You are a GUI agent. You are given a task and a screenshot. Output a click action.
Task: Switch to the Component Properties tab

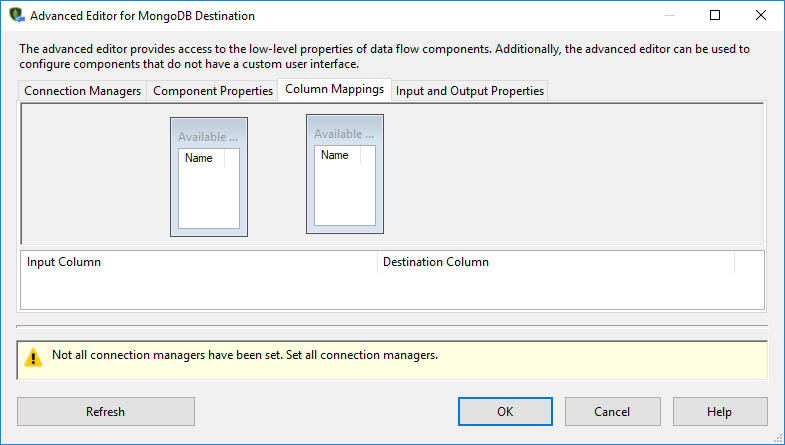212,91
